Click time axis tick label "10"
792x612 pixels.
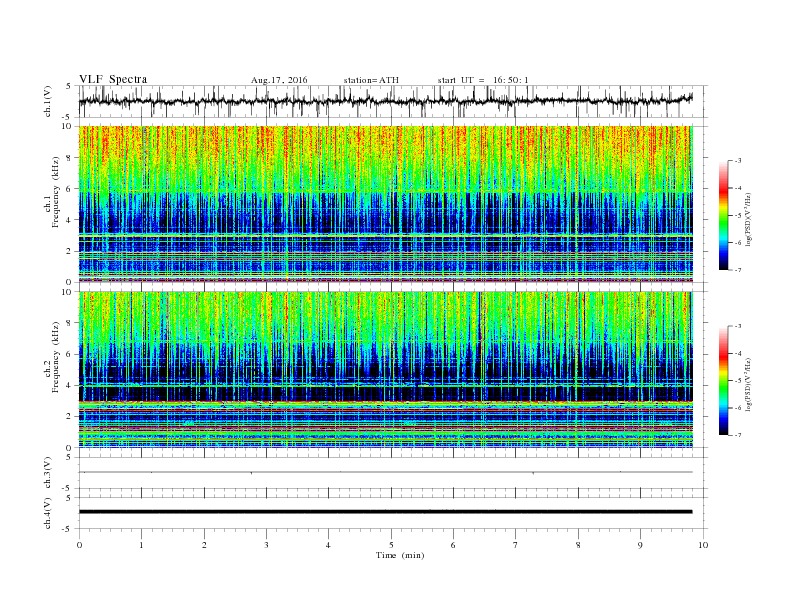click(x=703, y=545)
